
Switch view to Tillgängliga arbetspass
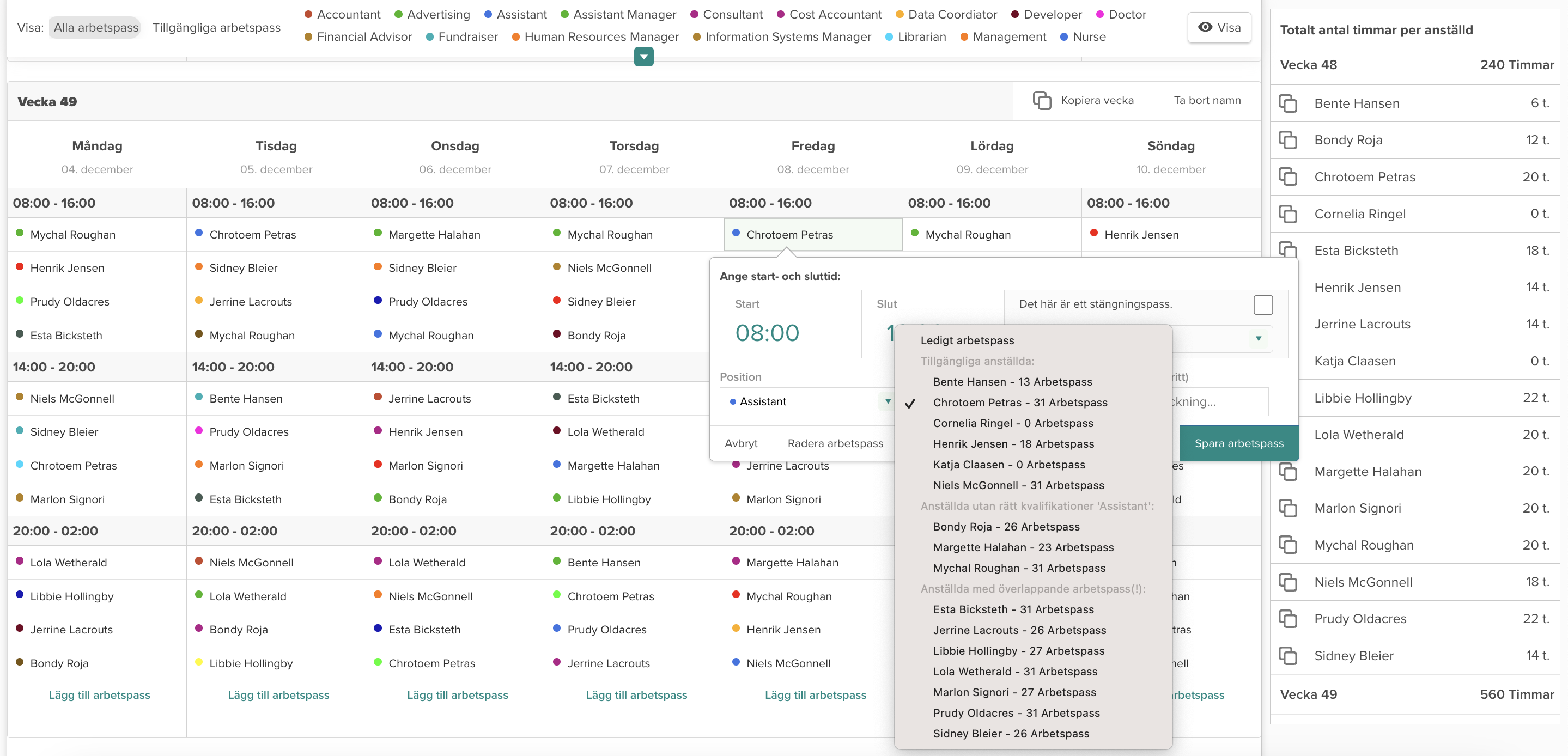(x=216, y=27)
